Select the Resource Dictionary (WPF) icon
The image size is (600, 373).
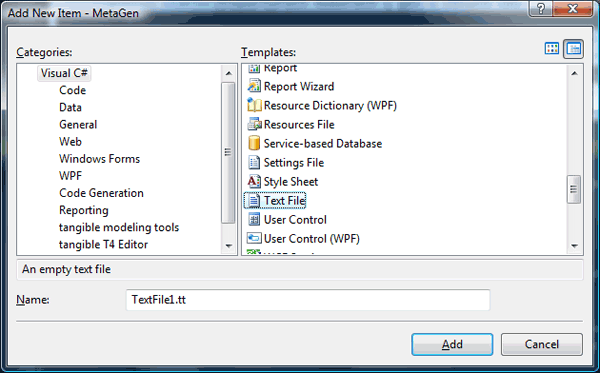254,105
